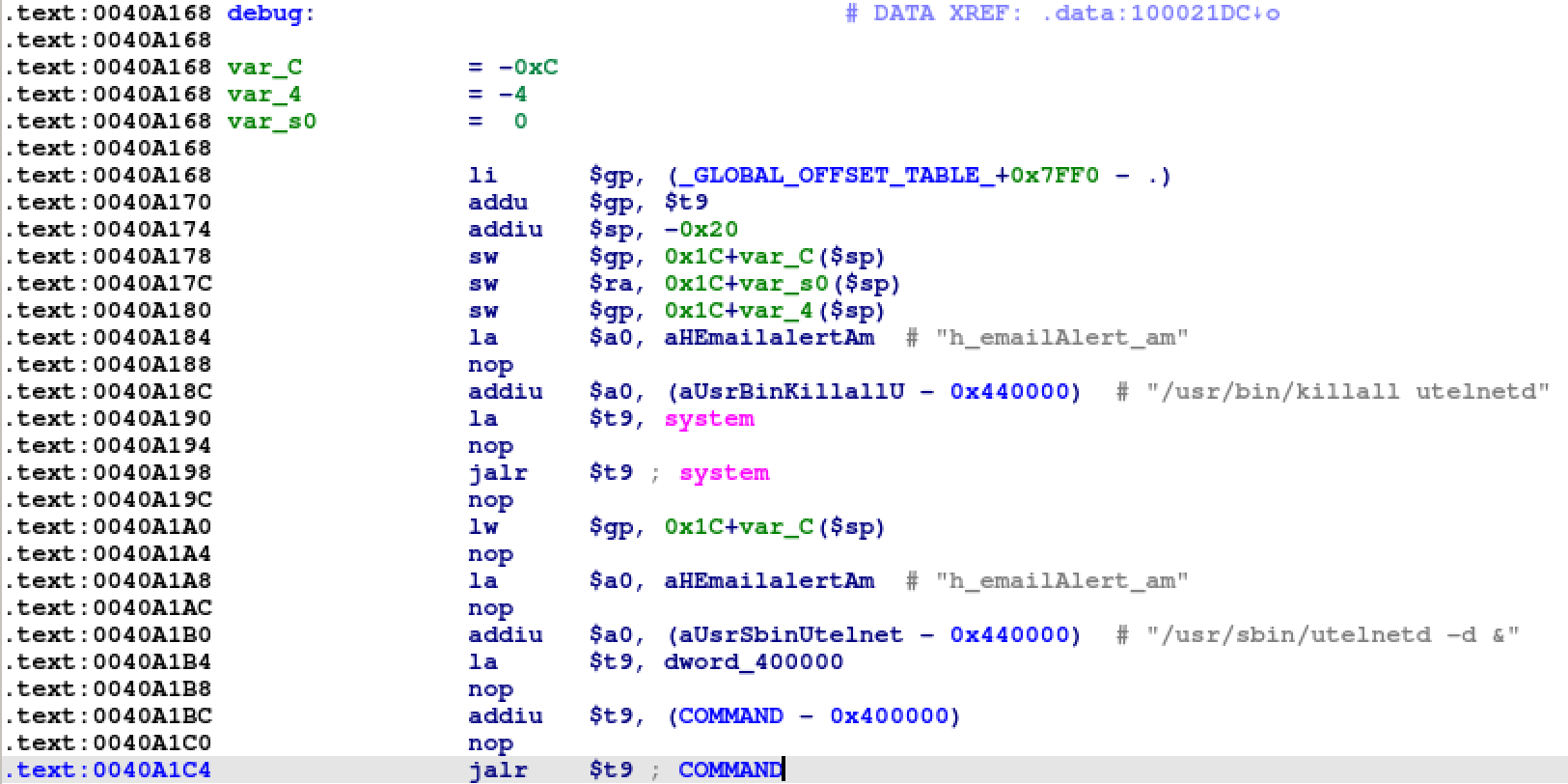
Task: Click nop at address 0040A188
Action: pos(490,365)
